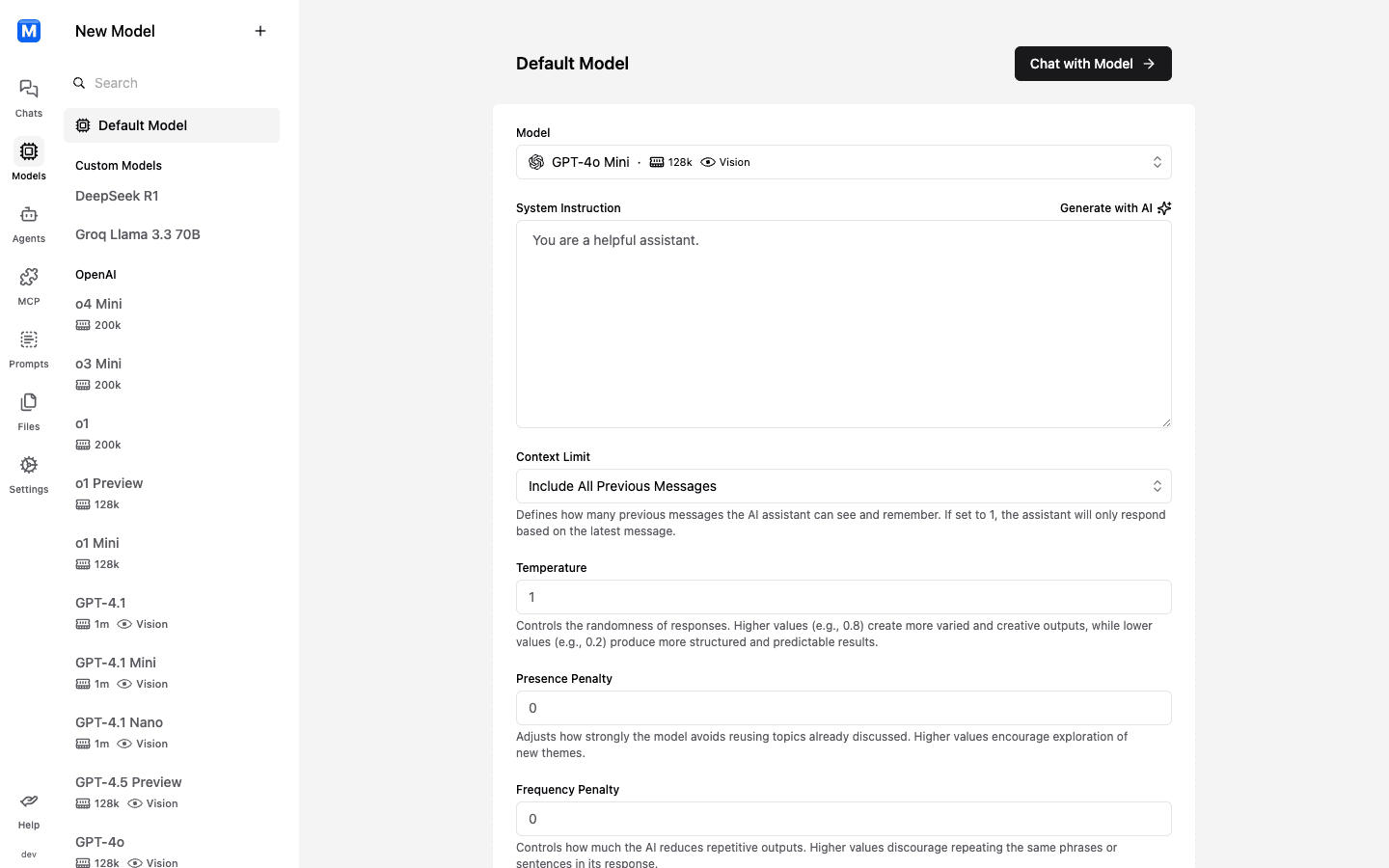Click the Vision eye icon under GPT-4.5 Preview
The image size is (1389, 868).
135,803
